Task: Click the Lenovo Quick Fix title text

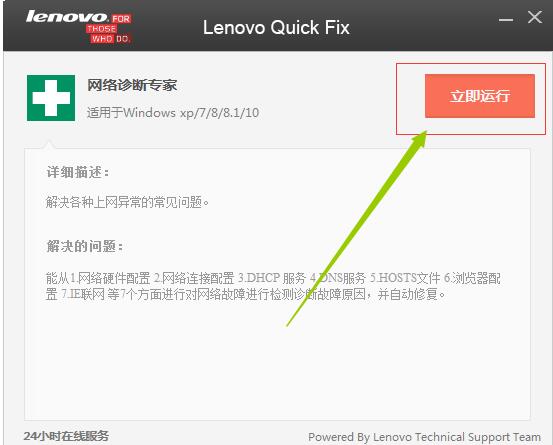Action: [276, 28]
